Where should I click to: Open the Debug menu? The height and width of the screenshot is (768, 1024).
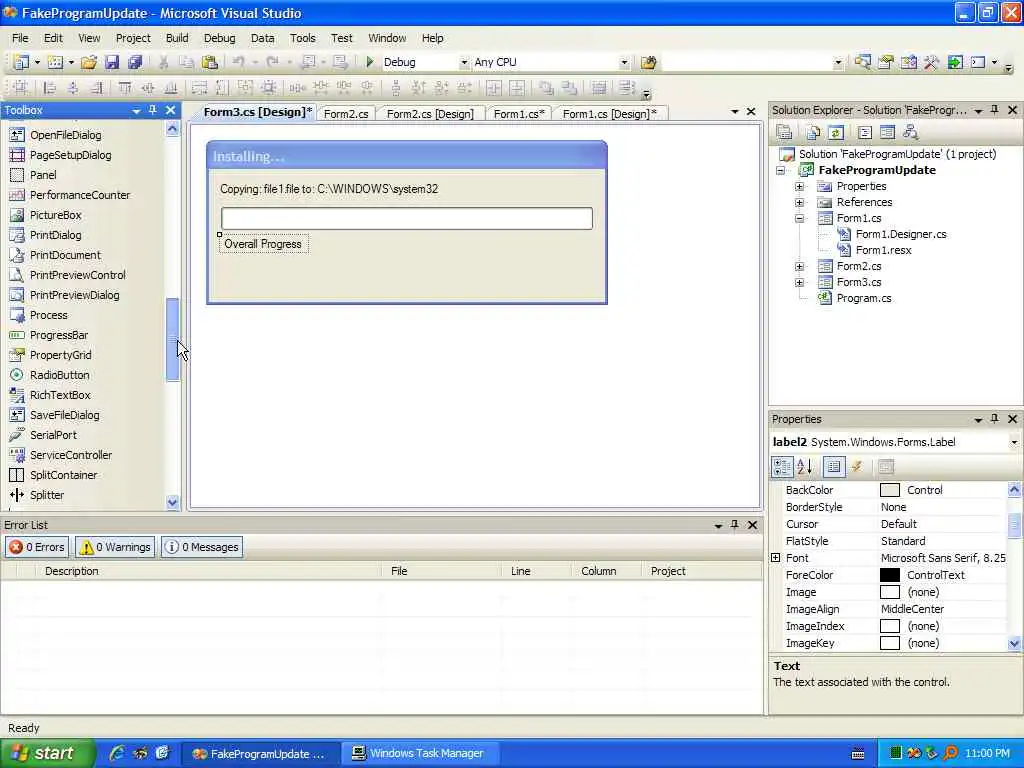tap(219, 38)
